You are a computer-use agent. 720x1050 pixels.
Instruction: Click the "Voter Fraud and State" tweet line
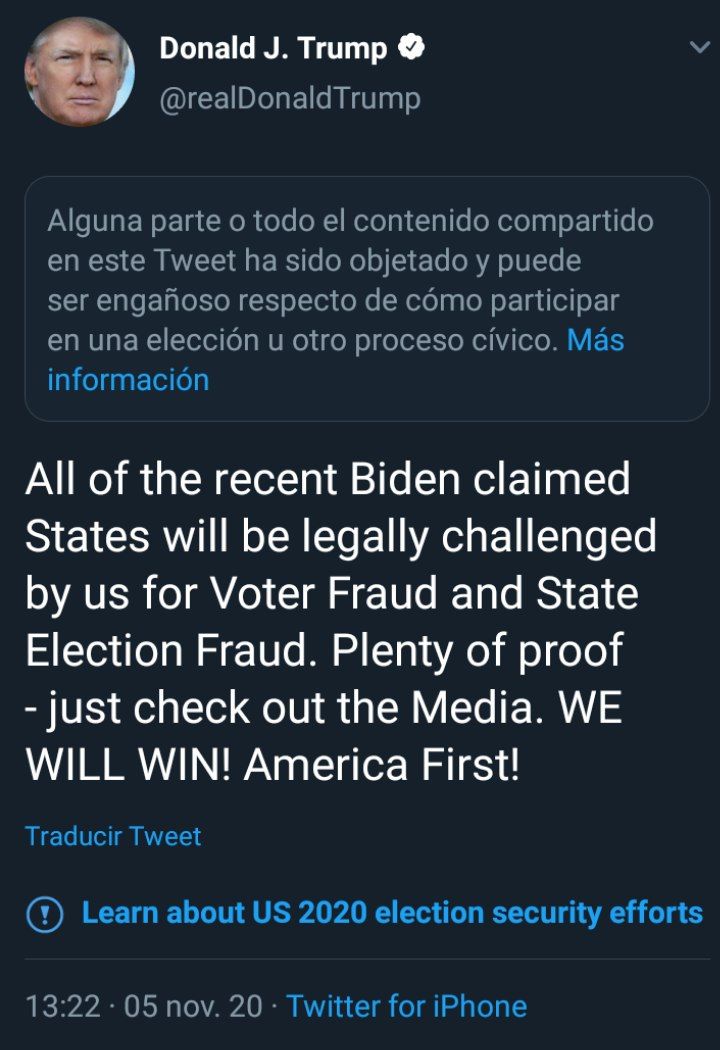[x=422, y=594]
